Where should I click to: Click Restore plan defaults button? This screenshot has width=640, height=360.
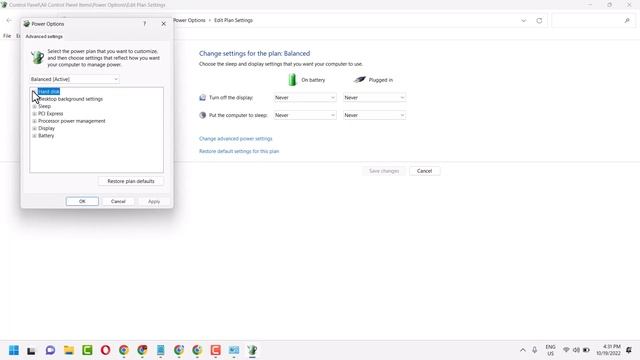click(131, 181)
